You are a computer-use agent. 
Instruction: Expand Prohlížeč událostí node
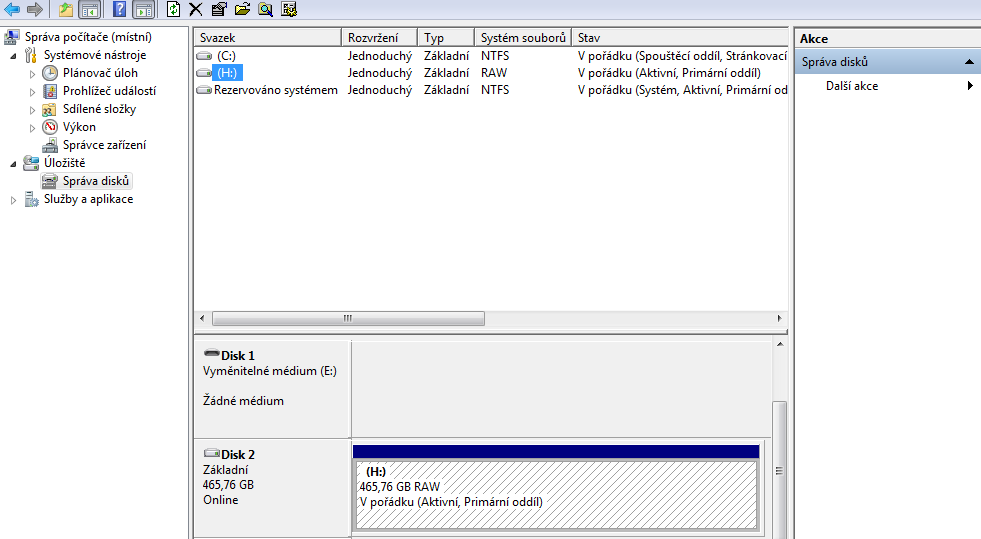pos(33,92)
